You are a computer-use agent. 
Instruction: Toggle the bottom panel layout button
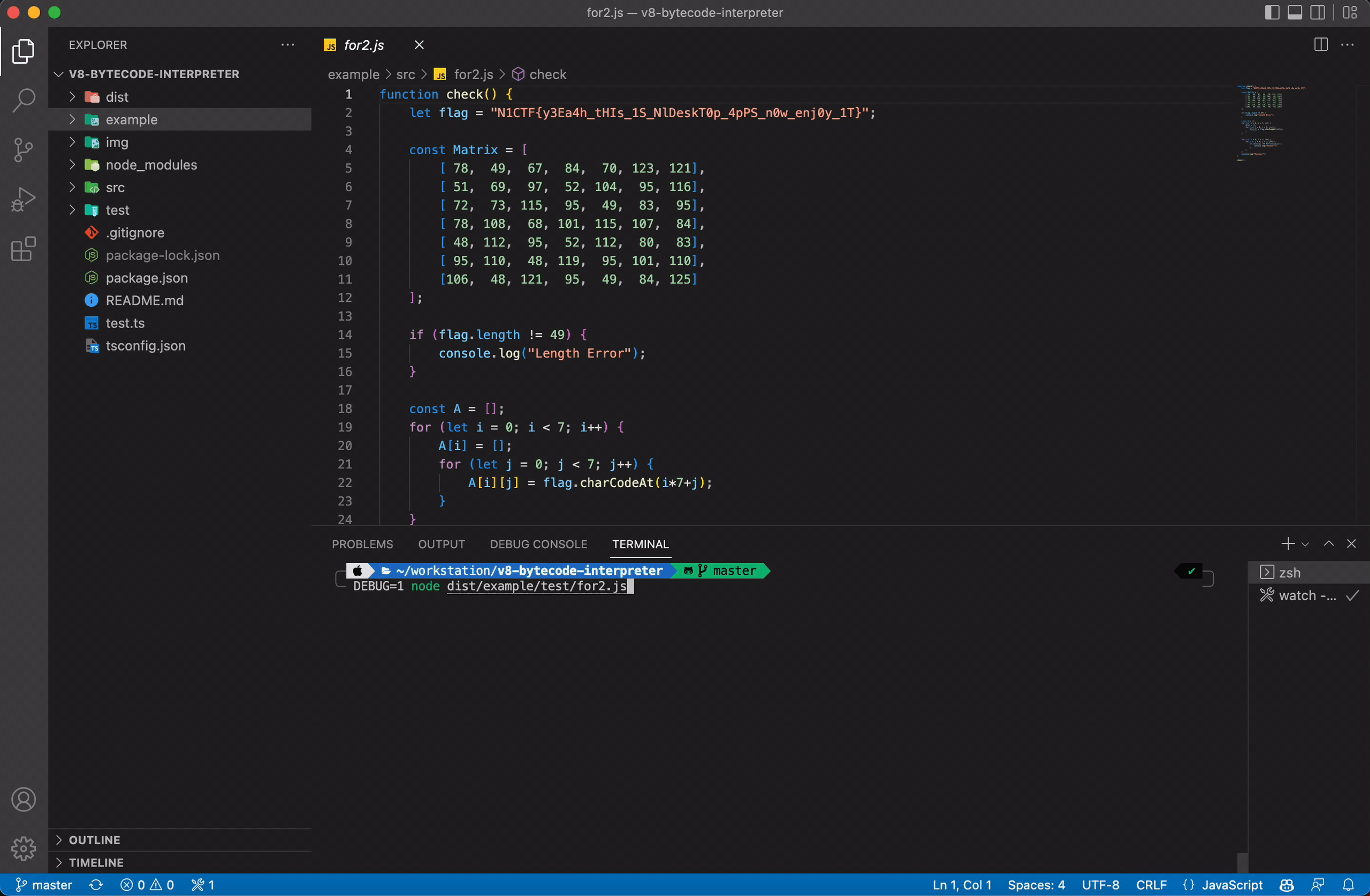(x=1295, y=13)
